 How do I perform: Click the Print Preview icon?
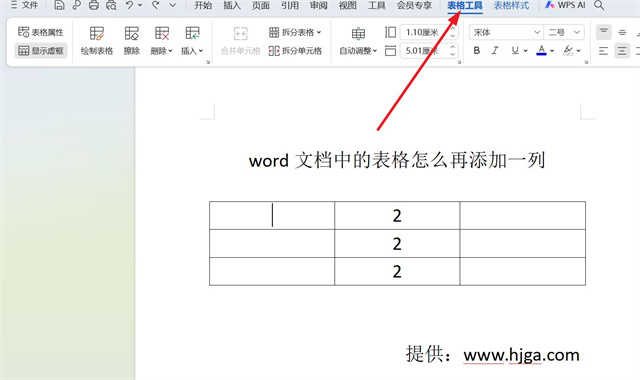(111, 5)
